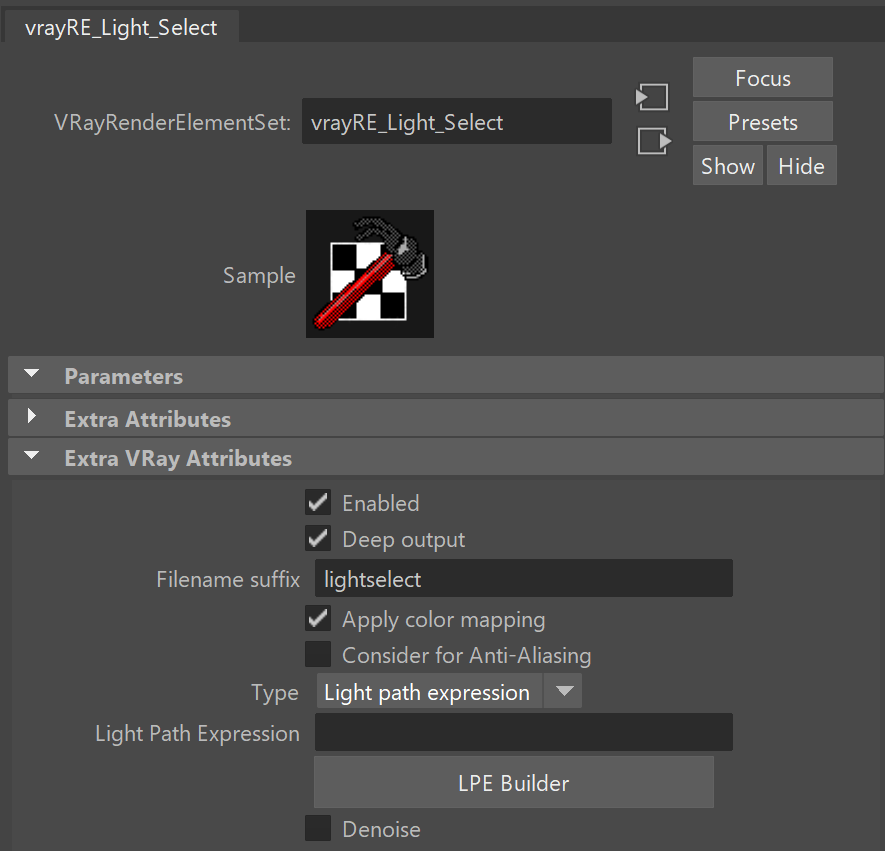Click the output connection arrow icon
Viewport: 885px width, 851px height.
(x=654, y=141)
